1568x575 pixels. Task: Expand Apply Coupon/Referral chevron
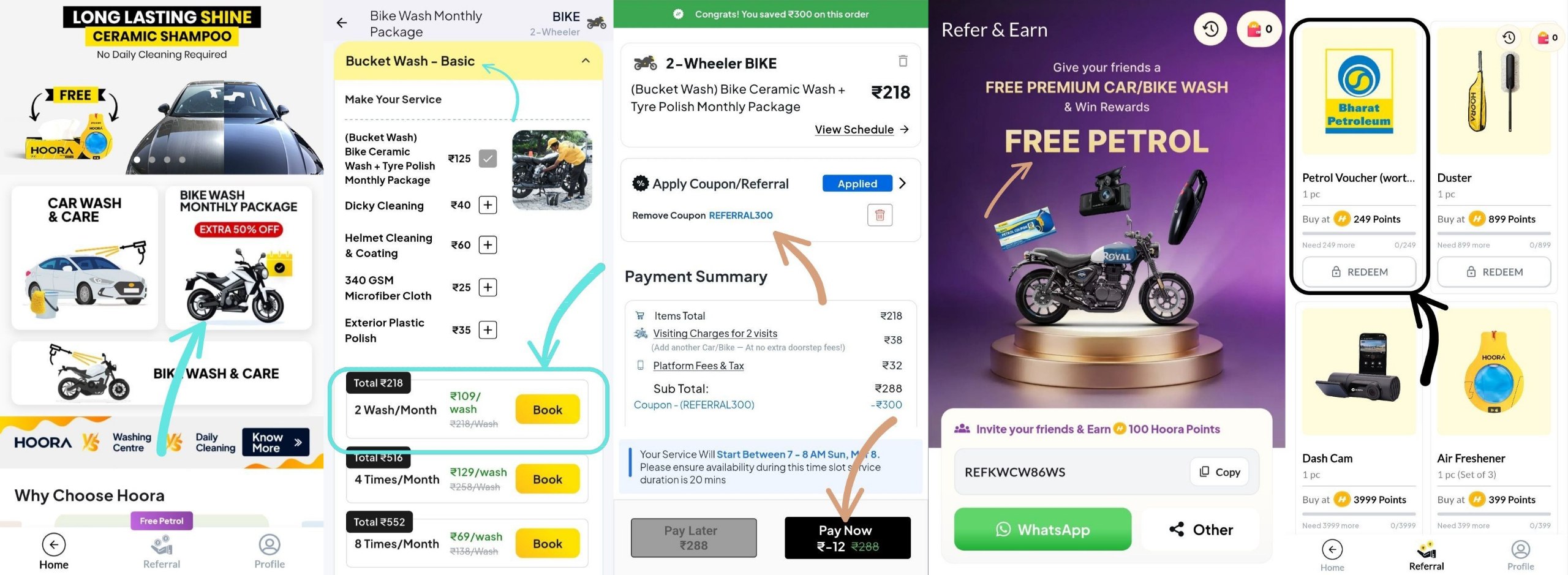(902, 184)
